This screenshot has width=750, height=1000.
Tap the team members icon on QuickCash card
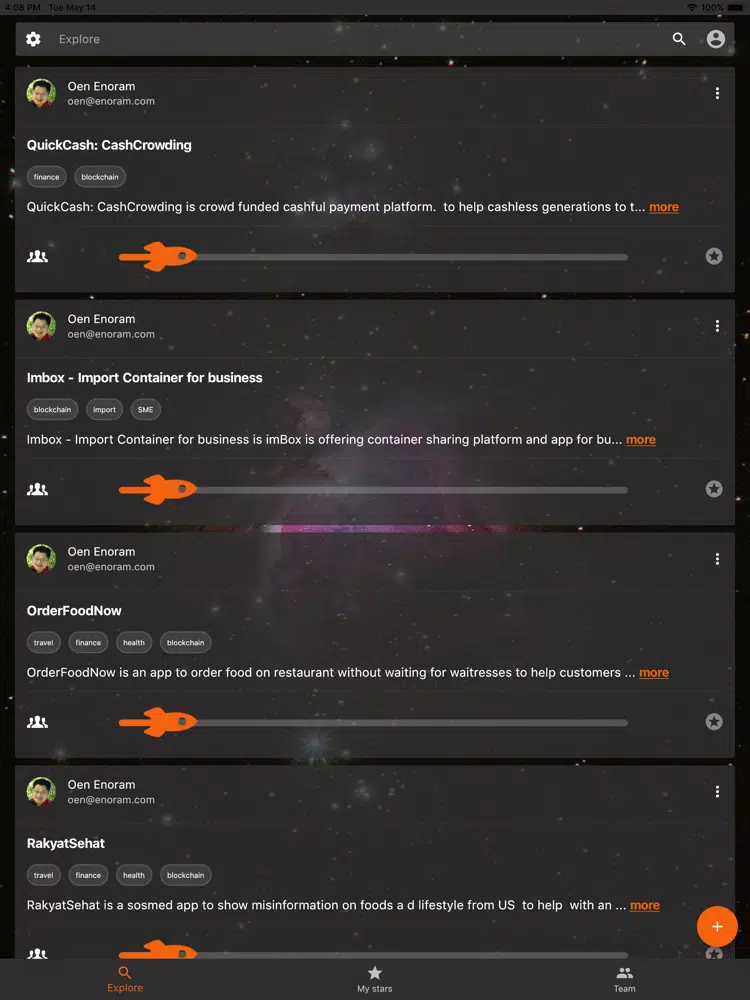click(37, 256)
